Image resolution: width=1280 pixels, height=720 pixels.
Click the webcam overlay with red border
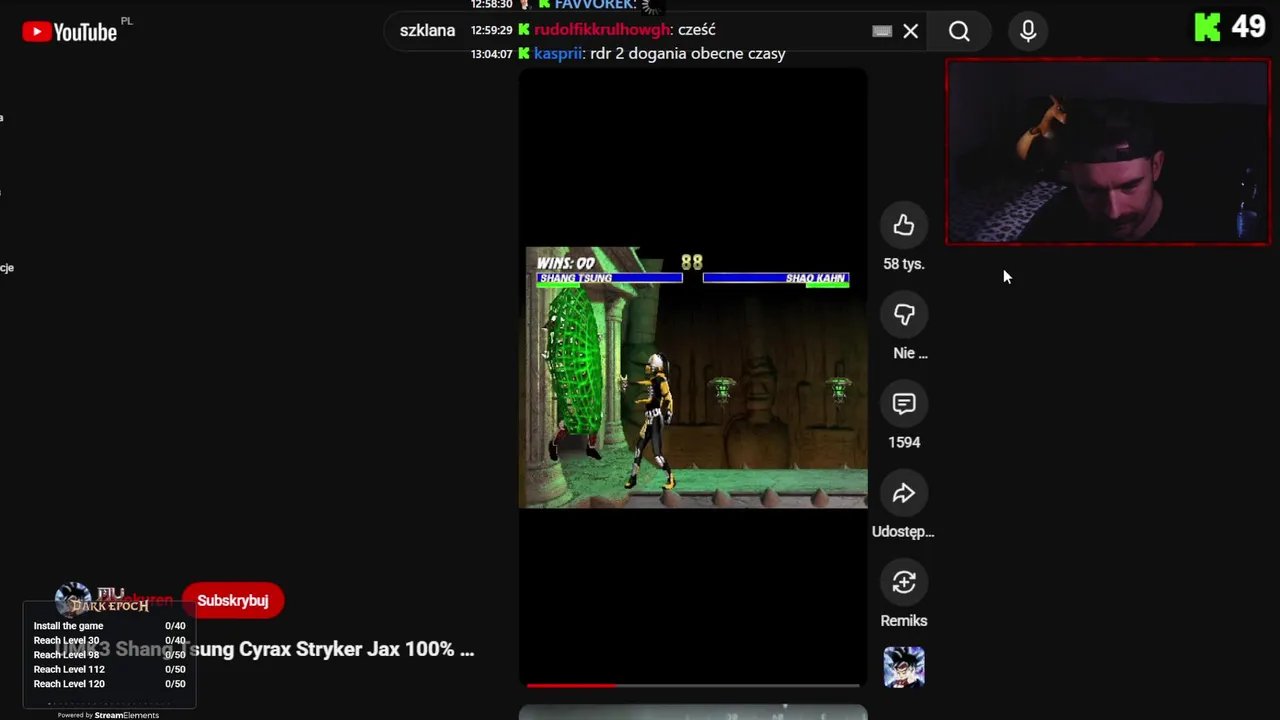(x=1108, y=152)
